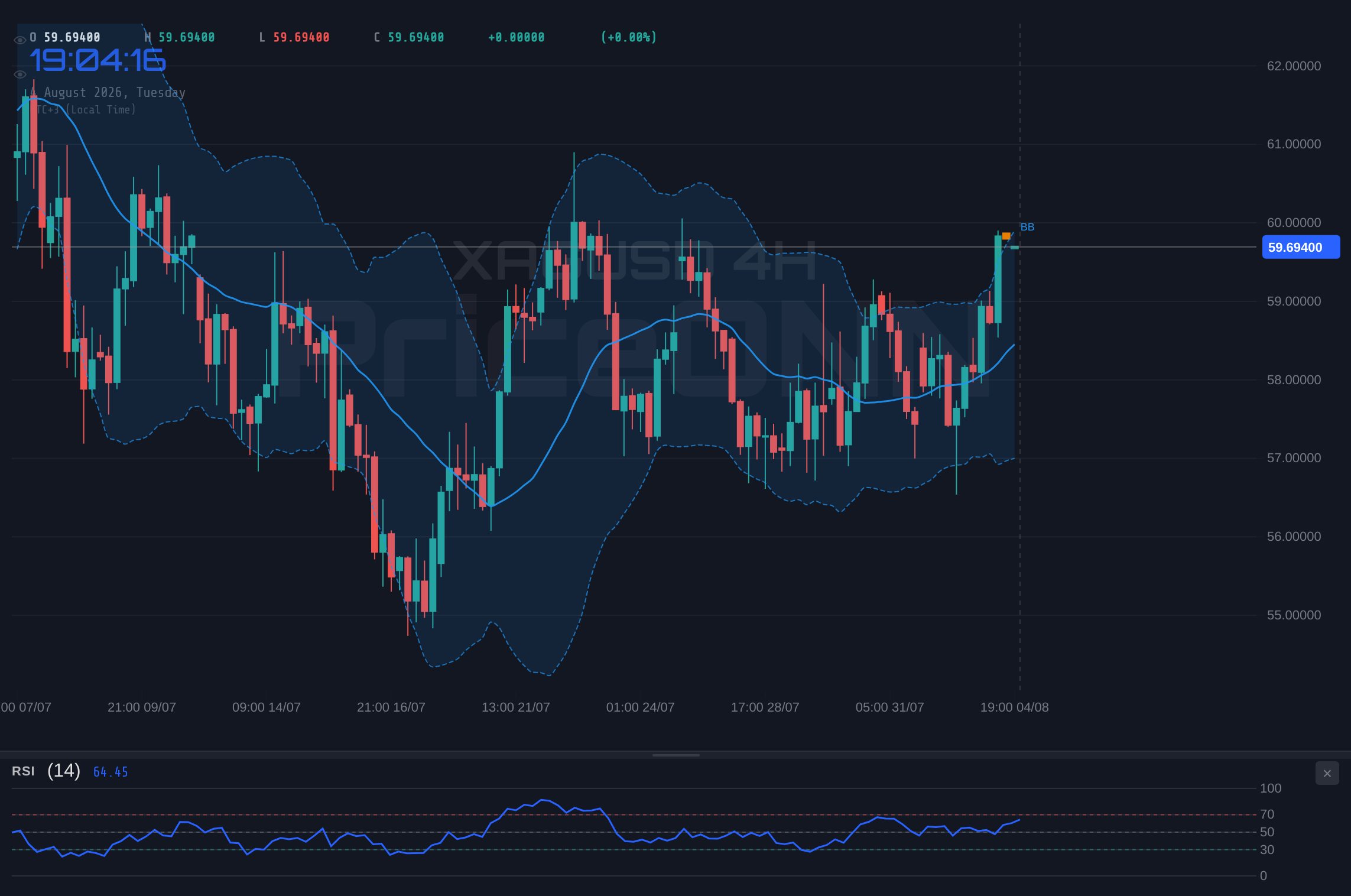Viewport: 1351px width, 896px height.
Task: Click the 17:00 28/07 time axis label
Action: tap(765, 707)
